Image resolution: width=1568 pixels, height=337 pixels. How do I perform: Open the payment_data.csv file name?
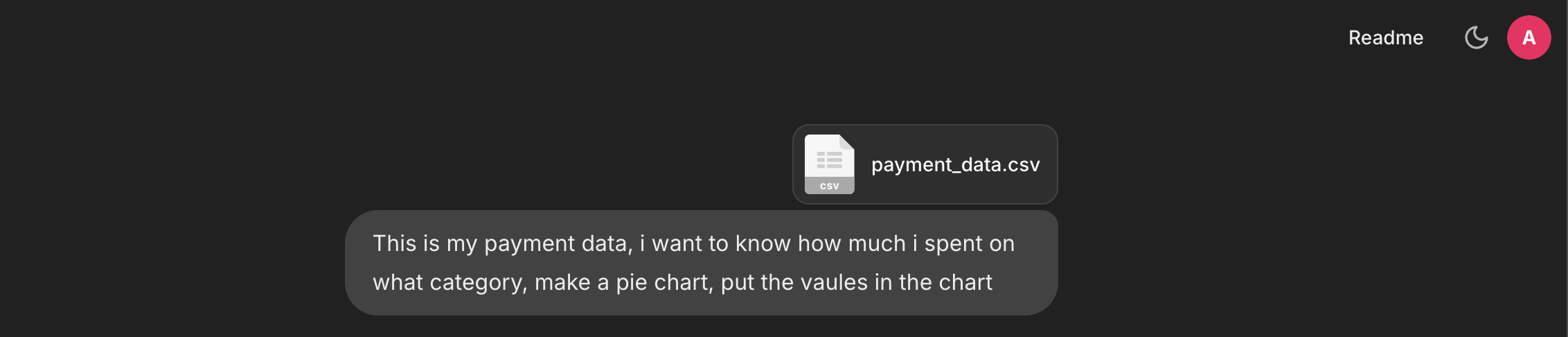coord(955,164)
